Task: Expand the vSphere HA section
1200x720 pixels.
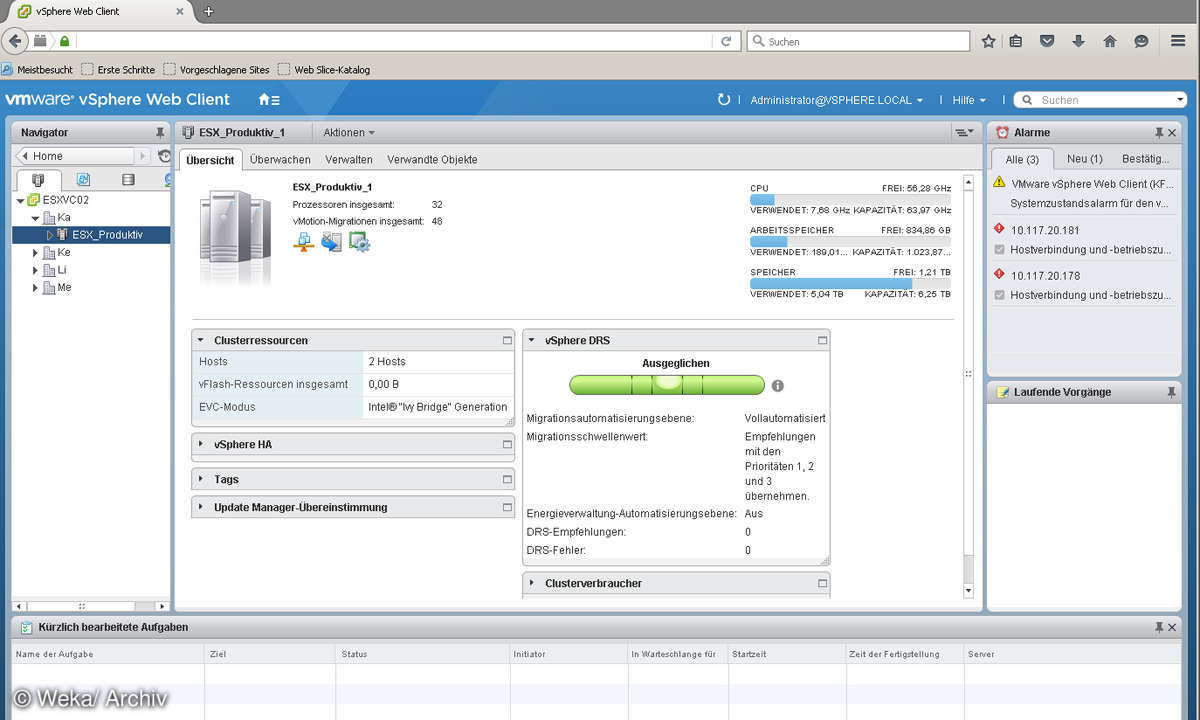Action: (x=201, y=445)
